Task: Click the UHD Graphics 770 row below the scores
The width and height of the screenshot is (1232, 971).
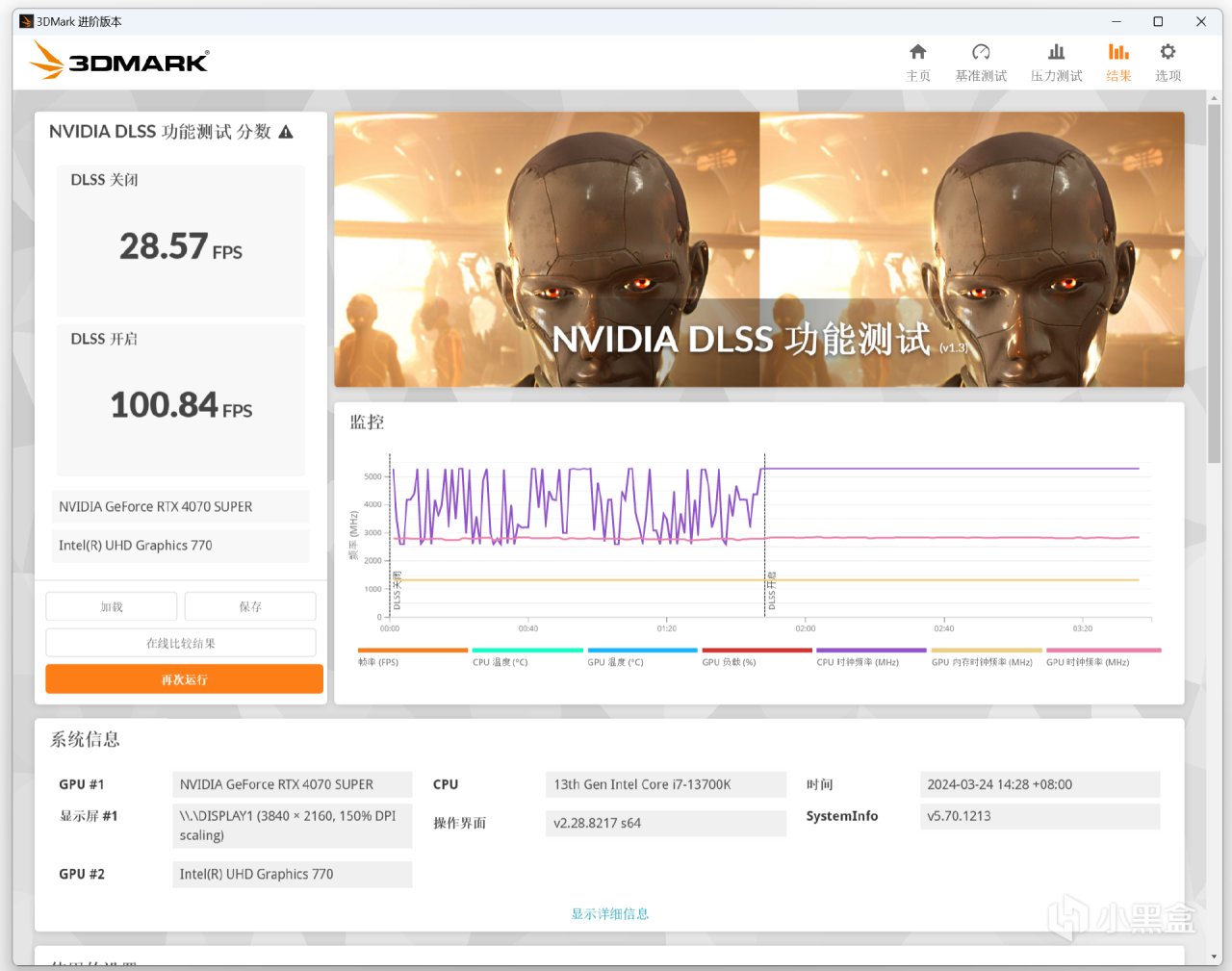Action: click(181, 546)
